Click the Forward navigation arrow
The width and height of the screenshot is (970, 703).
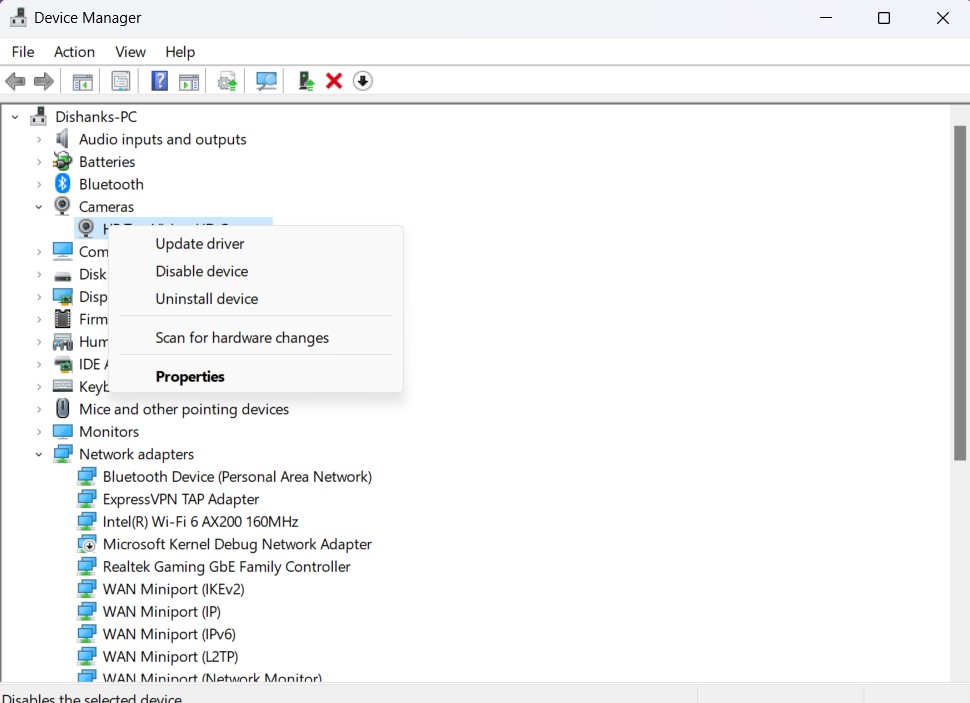[44, 81]
